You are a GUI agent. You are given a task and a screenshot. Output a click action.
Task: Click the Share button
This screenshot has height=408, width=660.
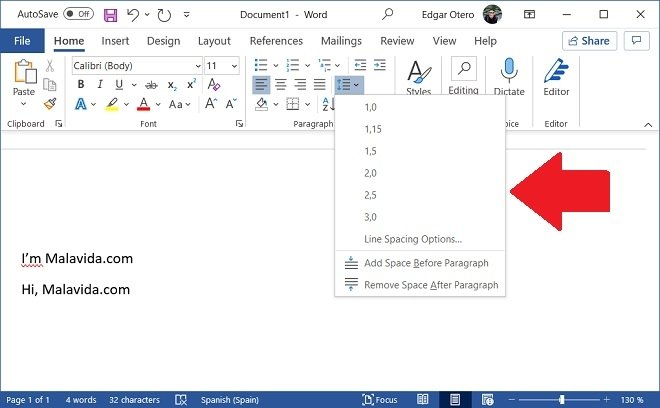(x=589, y=41)
